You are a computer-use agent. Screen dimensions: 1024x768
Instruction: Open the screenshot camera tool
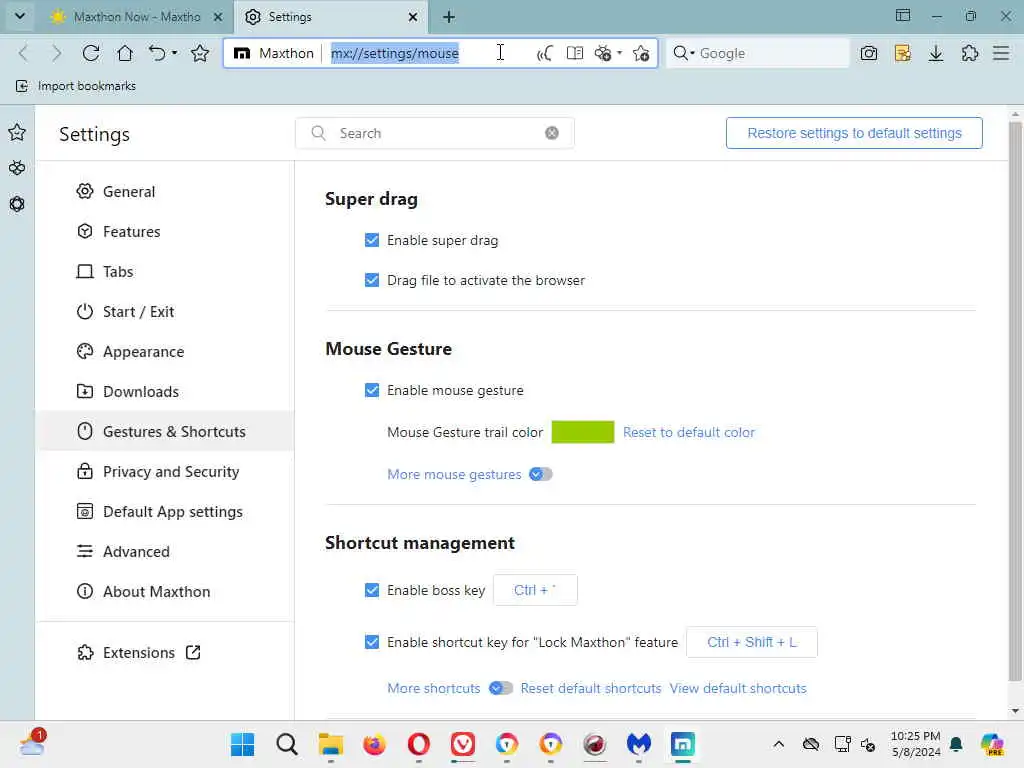(x=869, y=53)
